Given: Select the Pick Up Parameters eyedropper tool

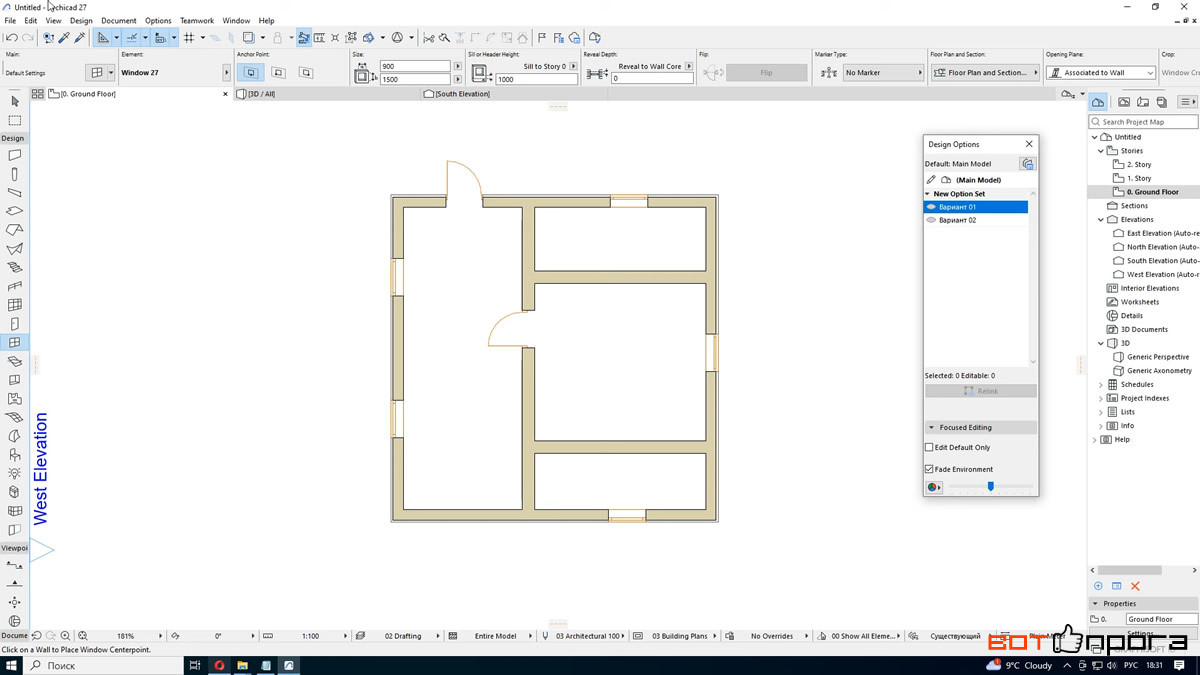Looking at the screenshot, I should (64, 38).
